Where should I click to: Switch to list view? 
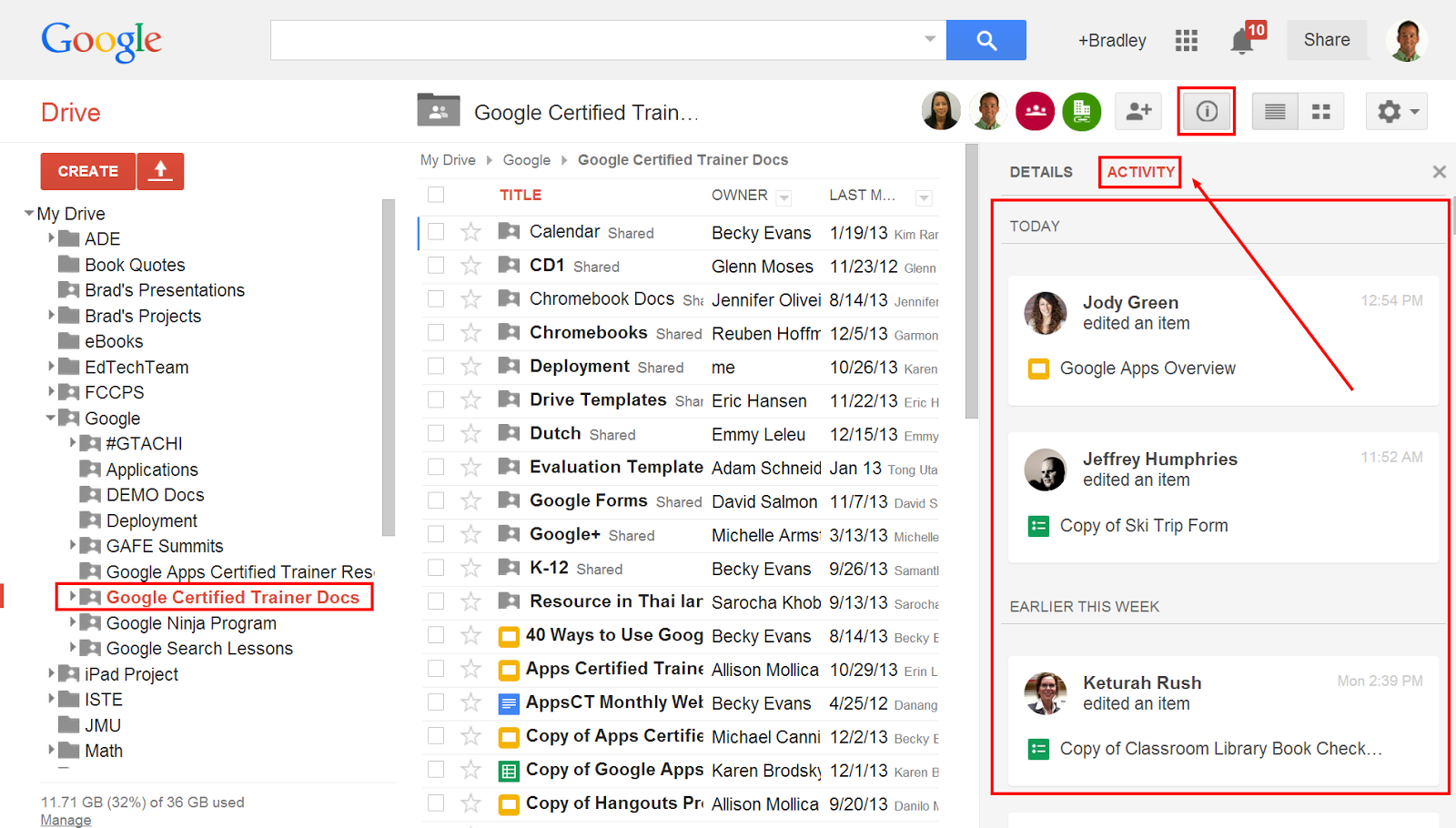pyautogui.click(x=1275, y=112)
